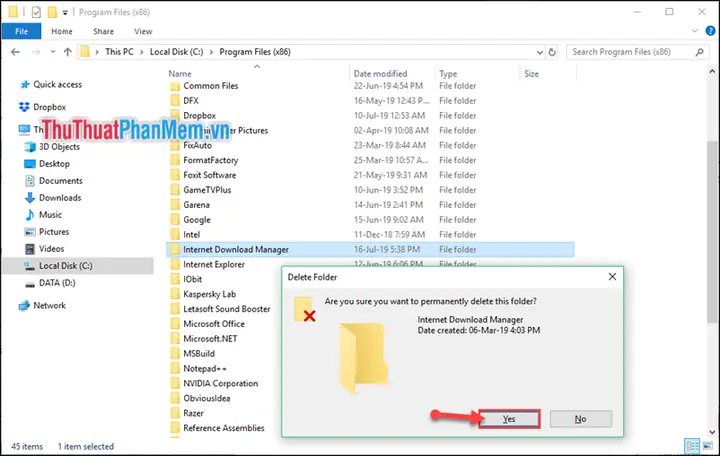Select the Google folder icon
This screenshot has width=720, height=456.
click(174, 220)
